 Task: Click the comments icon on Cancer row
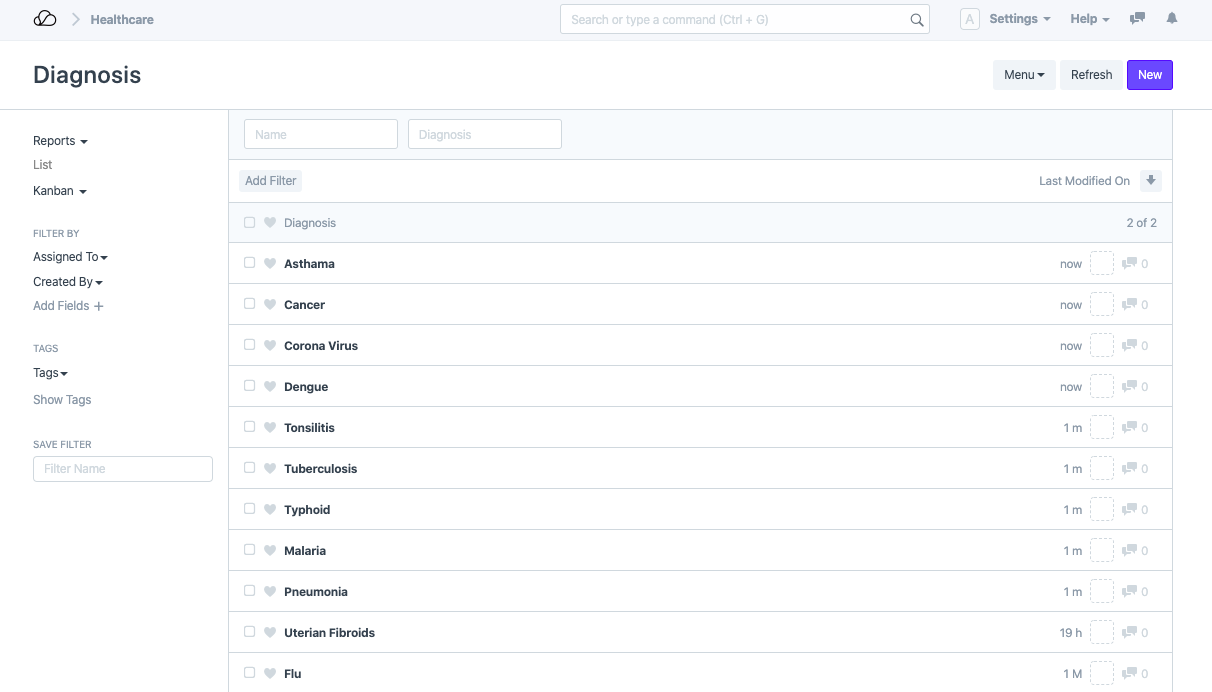1130,305
